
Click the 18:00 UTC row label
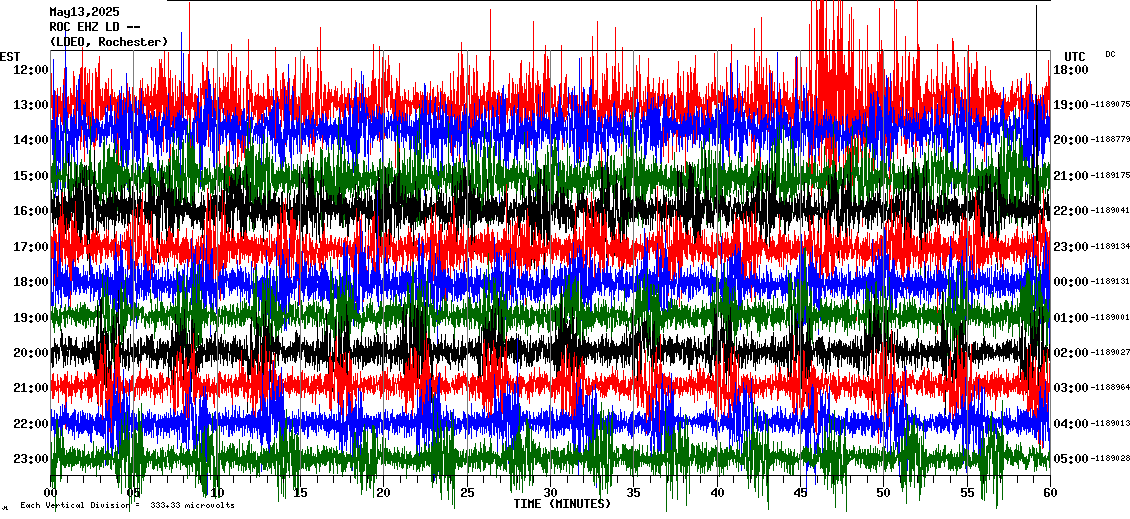pyautogui.click(x=1070, y=69)
